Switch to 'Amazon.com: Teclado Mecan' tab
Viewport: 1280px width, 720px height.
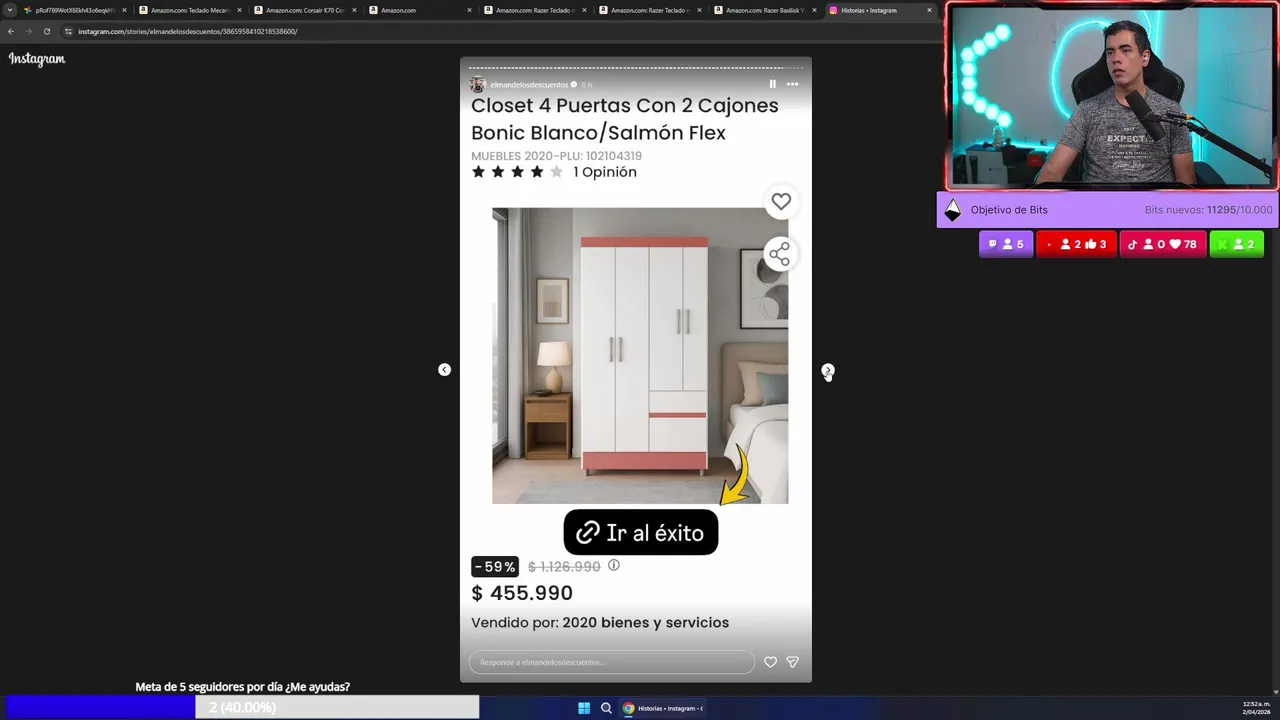click(x=188, y=10)
